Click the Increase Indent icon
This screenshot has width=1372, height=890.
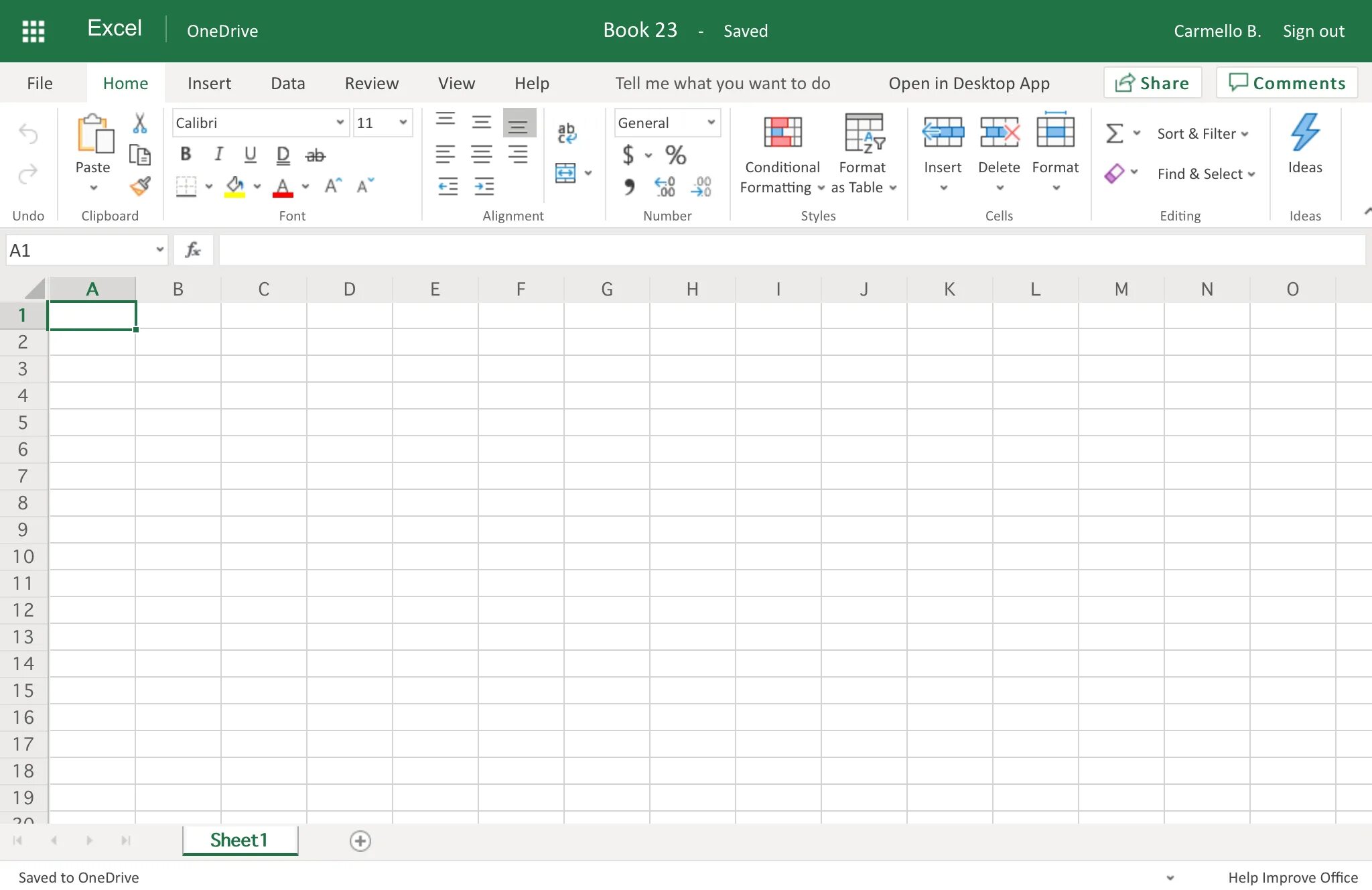click(x=484, y=186)
